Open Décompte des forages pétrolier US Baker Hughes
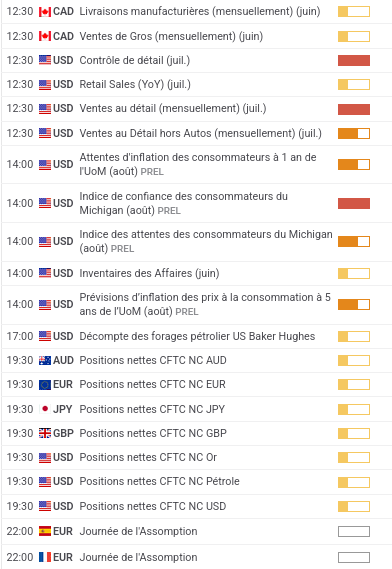 [197, 336]
